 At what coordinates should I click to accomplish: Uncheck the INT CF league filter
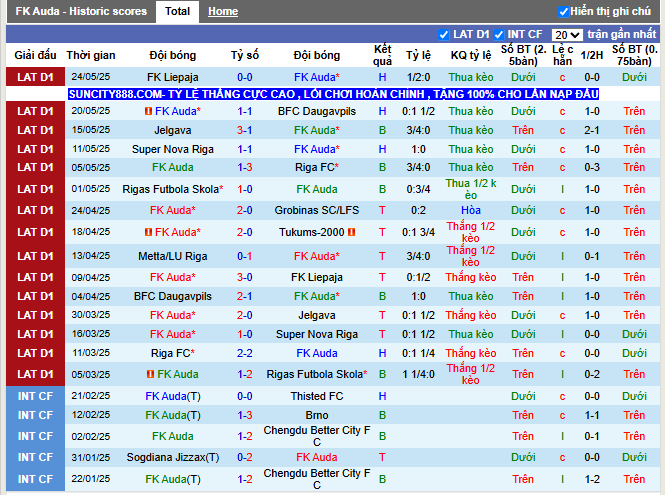499,35
